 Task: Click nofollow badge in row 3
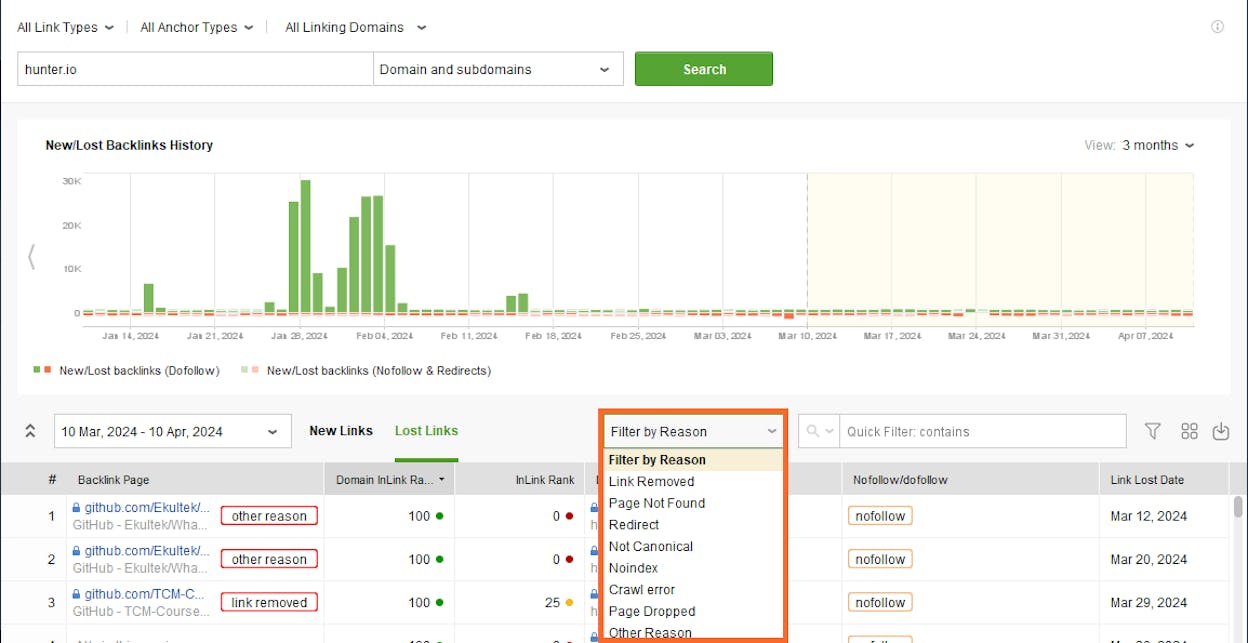(880, 602)
